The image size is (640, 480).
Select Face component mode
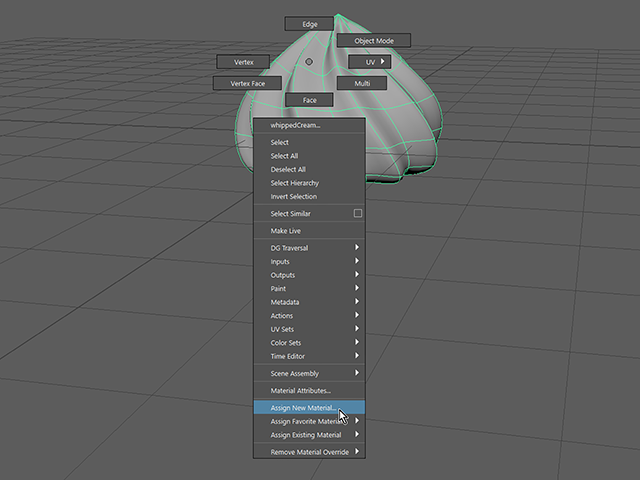pos(309,100)
